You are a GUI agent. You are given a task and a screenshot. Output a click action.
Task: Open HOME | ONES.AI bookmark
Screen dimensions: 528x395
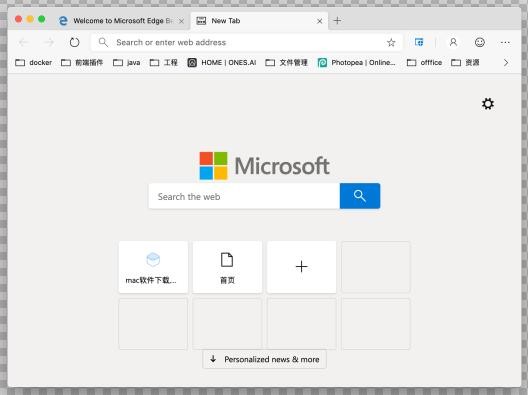coord(222,63)
